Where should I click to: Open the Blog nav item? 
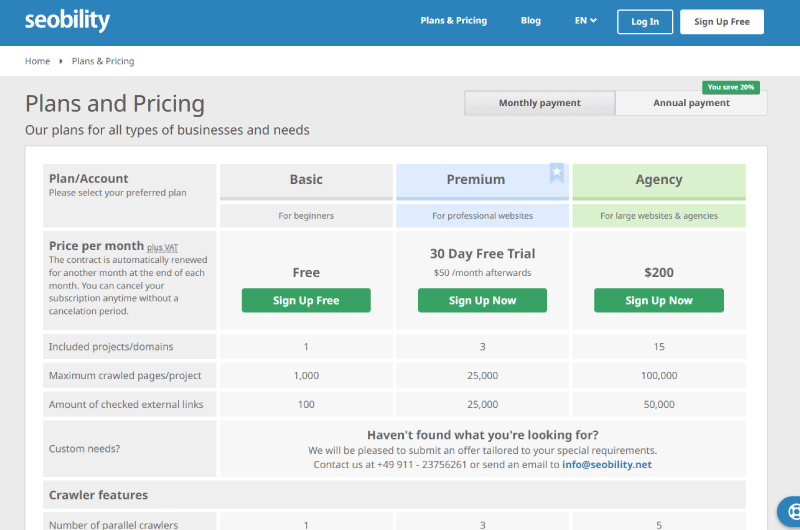(x=531, y=21)
